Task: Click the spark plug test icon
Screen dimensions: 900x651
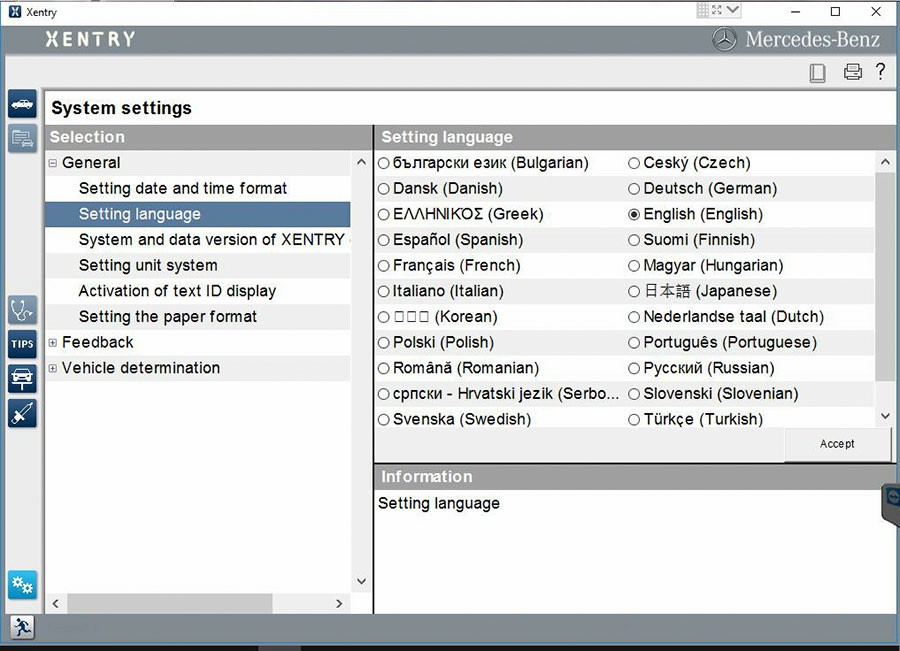Action: coord(22,413)
